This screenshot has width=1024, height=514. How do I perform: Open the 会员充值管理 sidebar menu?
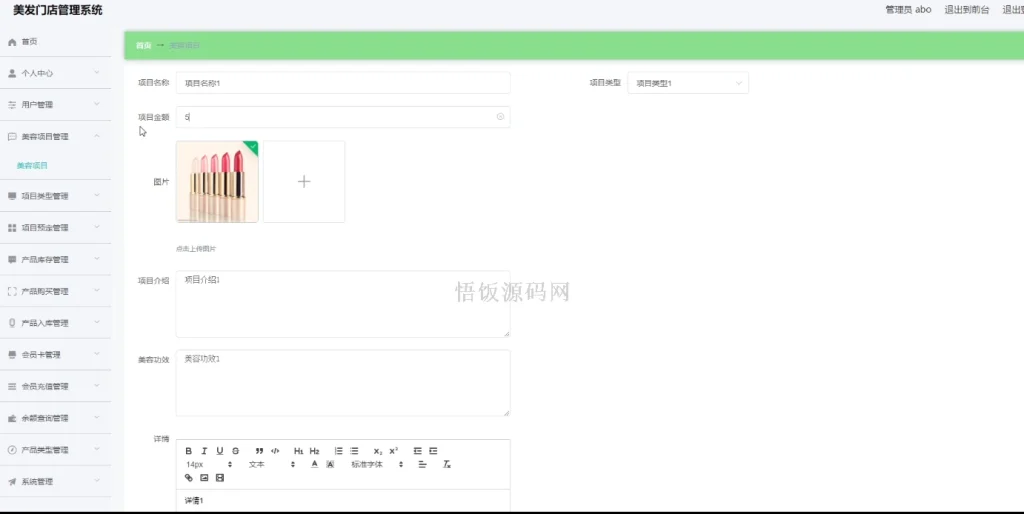(x=56, y=386)
